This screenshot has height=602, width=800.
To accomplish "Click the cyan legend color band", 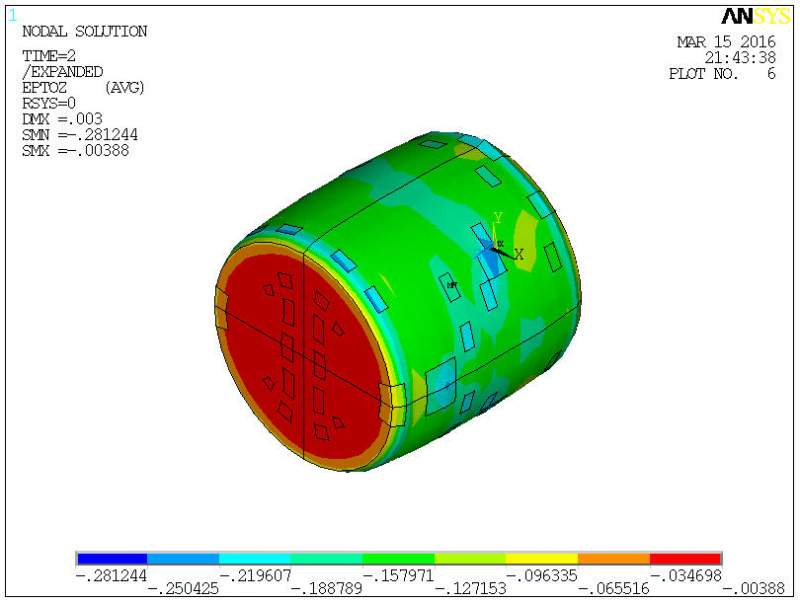I will pyautogui.click(x=255, y=559).
